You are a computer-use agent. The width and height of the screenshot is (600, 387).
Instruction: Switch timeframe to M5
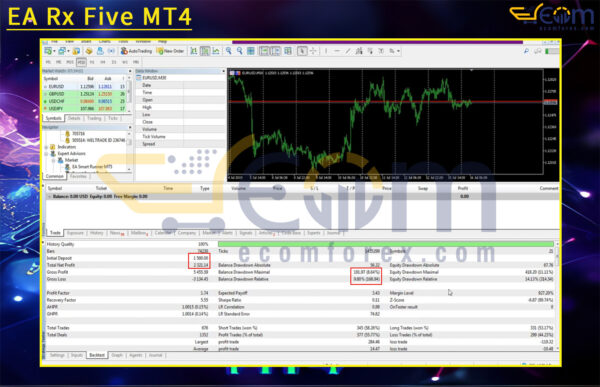click(59, 62)
